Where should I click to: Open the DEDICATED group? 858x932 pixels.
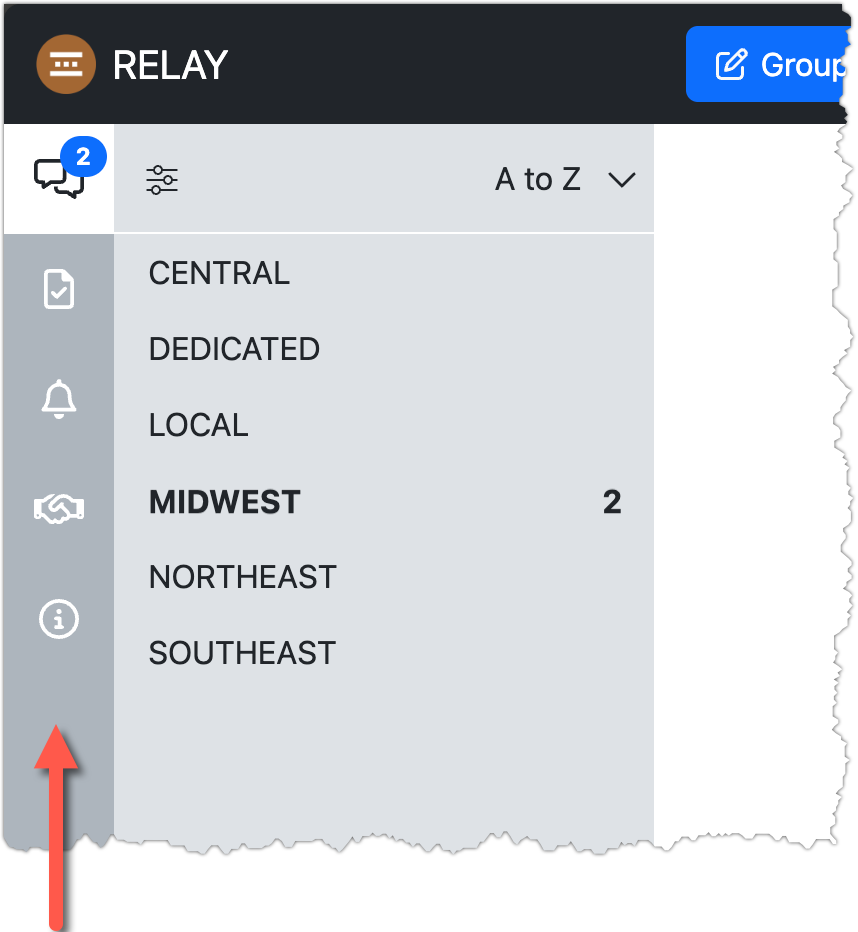point(234,349)
